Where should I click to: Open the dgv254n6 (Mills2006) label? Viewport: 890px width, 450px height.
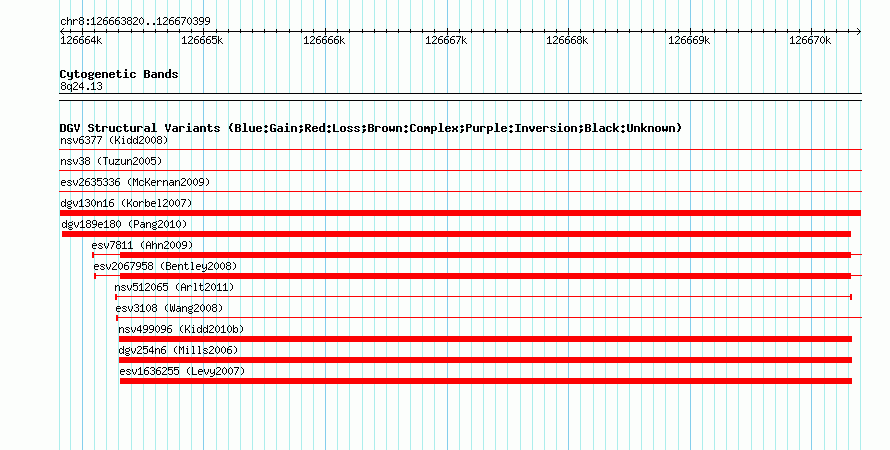pos(178,350)
